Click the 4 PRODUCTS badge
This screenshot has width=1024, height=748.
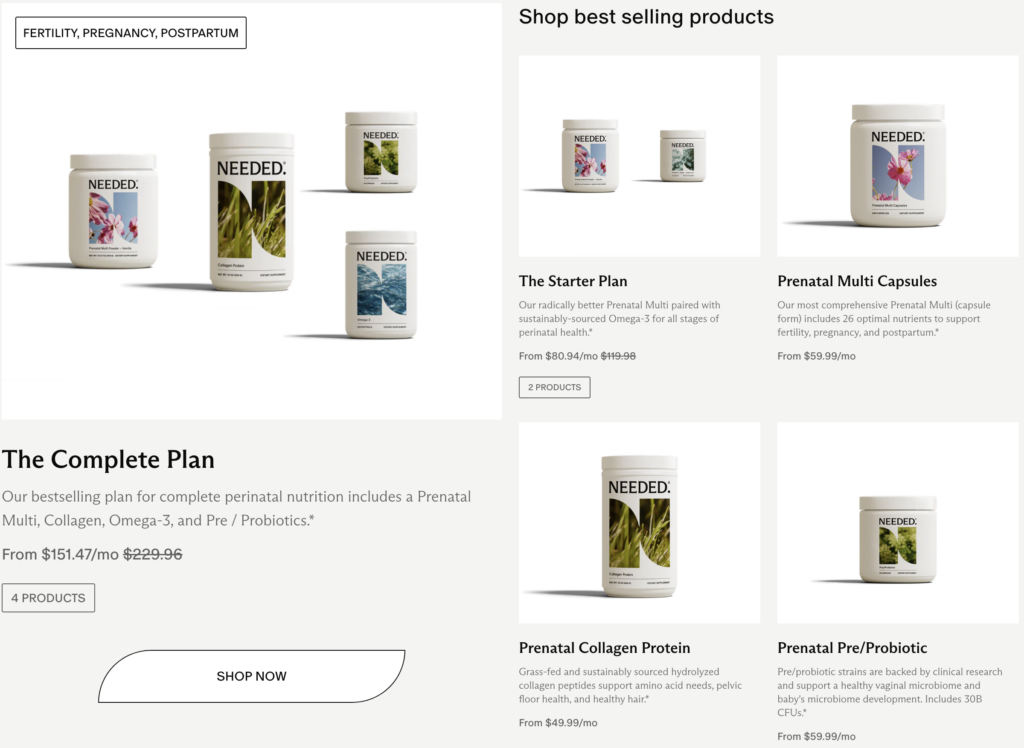[48, 598]
